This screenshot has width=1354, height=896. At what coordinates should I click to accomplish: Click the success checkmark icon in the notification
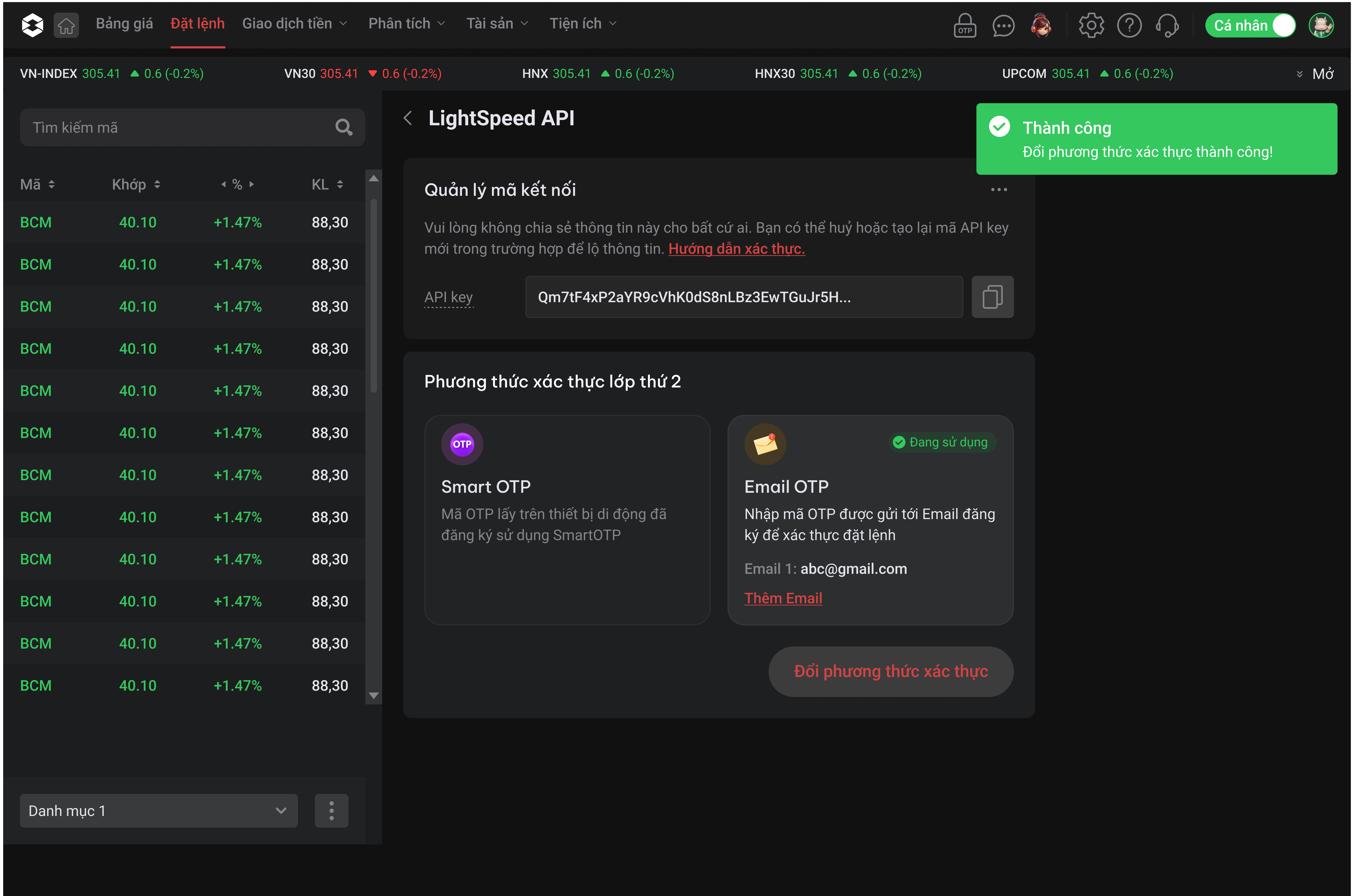tap(999, 127)
